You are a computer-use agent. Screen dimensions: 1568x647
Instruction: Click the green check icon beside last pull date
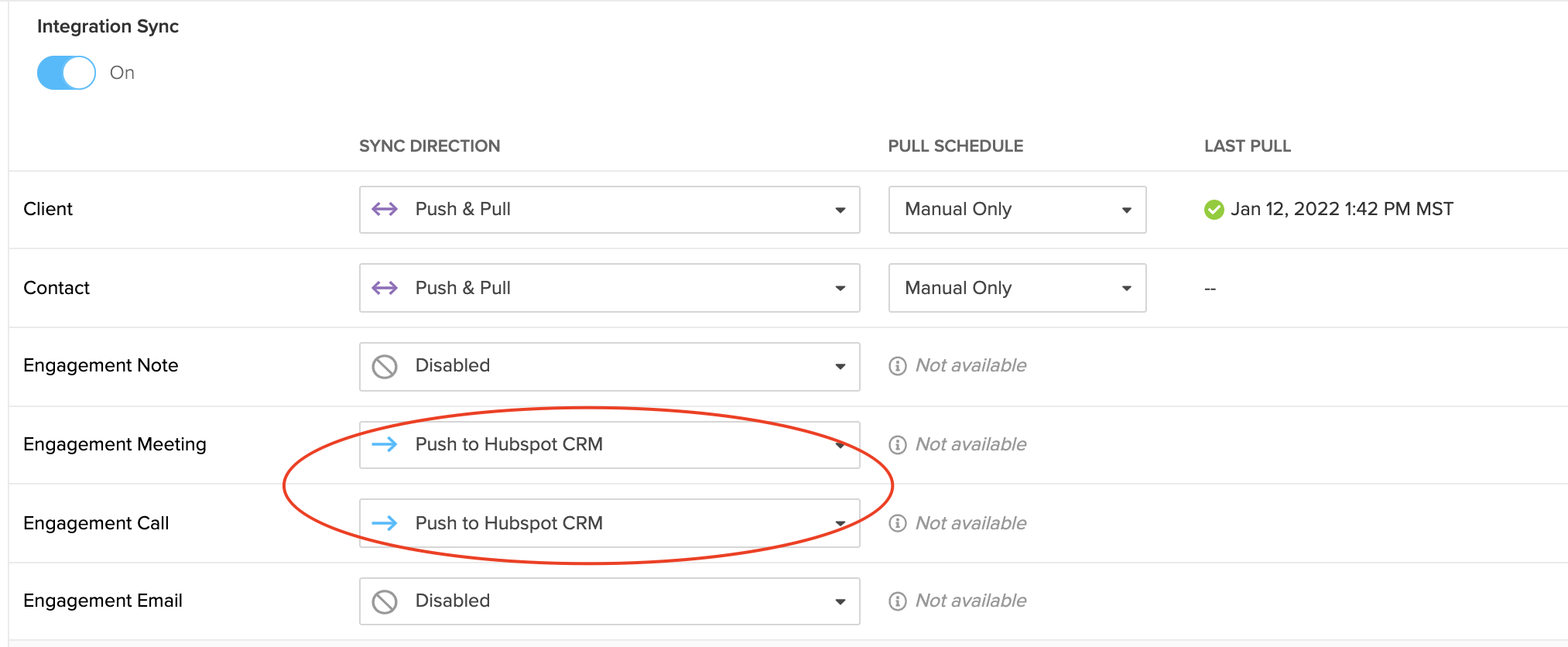(x=1214, y=210)
